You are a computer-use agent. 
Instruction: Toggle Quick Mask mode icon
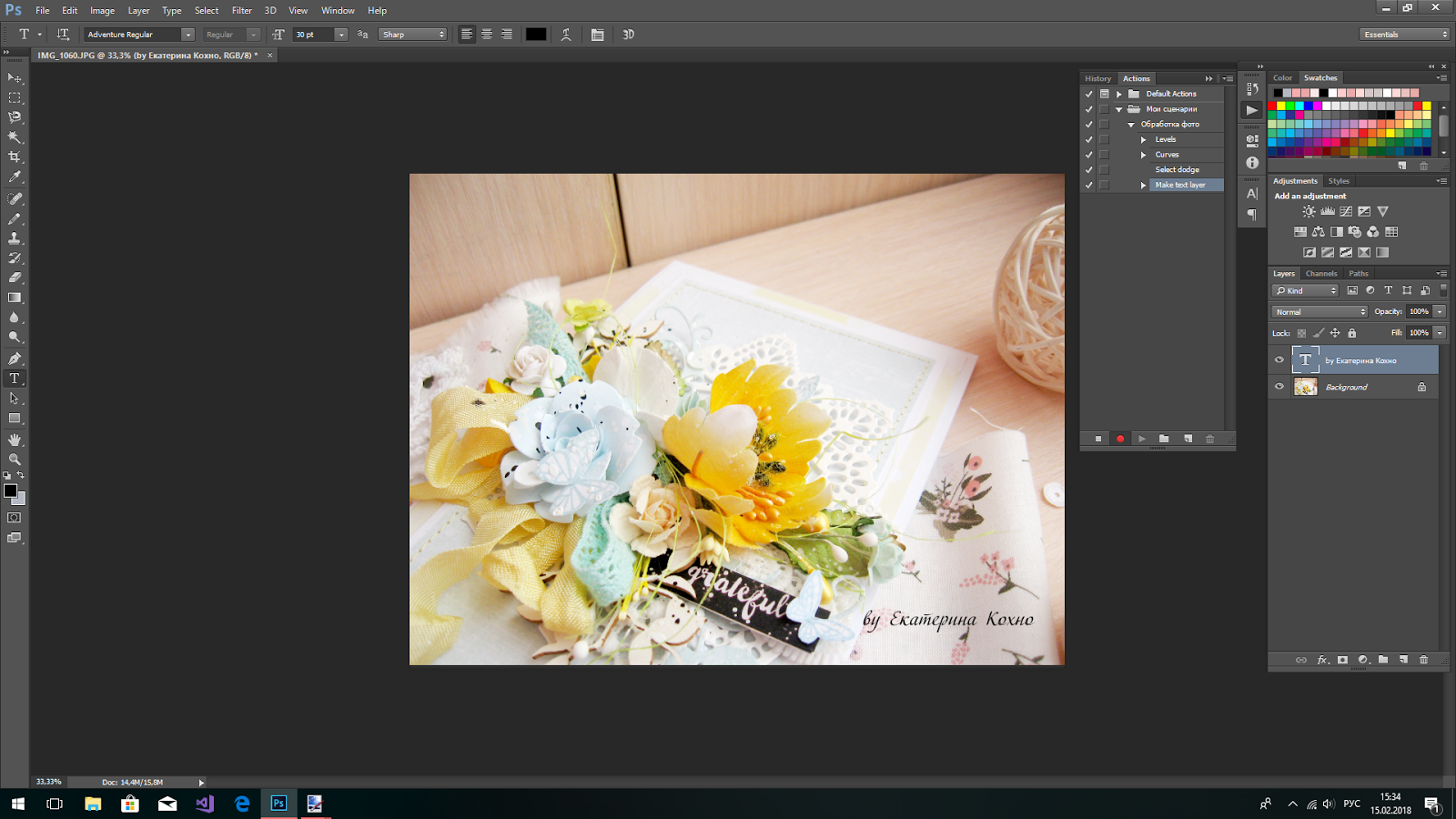(x=15, y=518)
